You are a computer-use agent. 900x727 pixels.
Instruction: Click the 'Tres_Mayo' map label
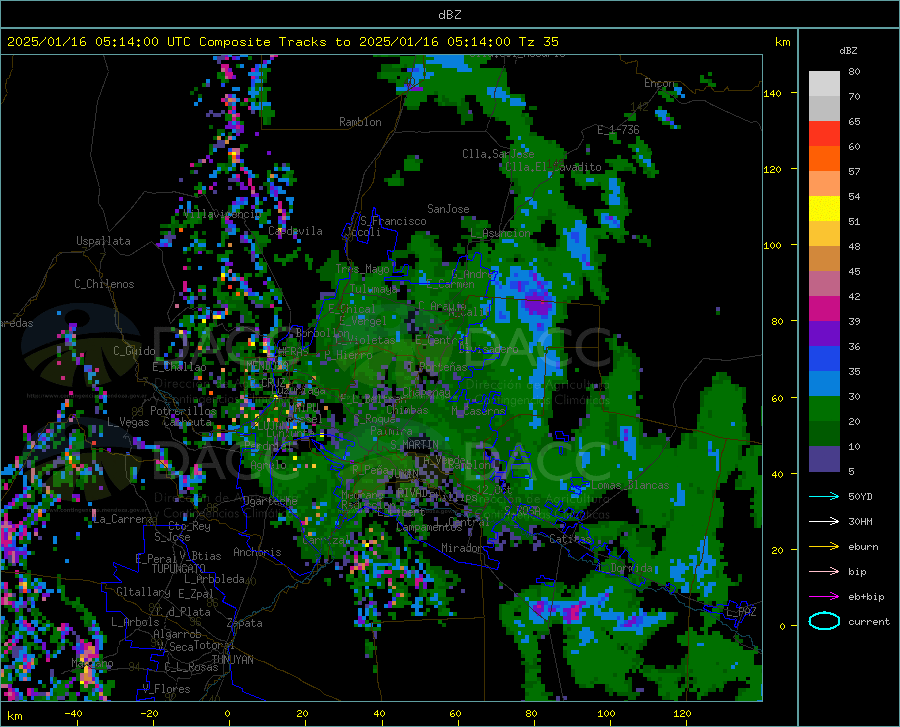(362, 269)
